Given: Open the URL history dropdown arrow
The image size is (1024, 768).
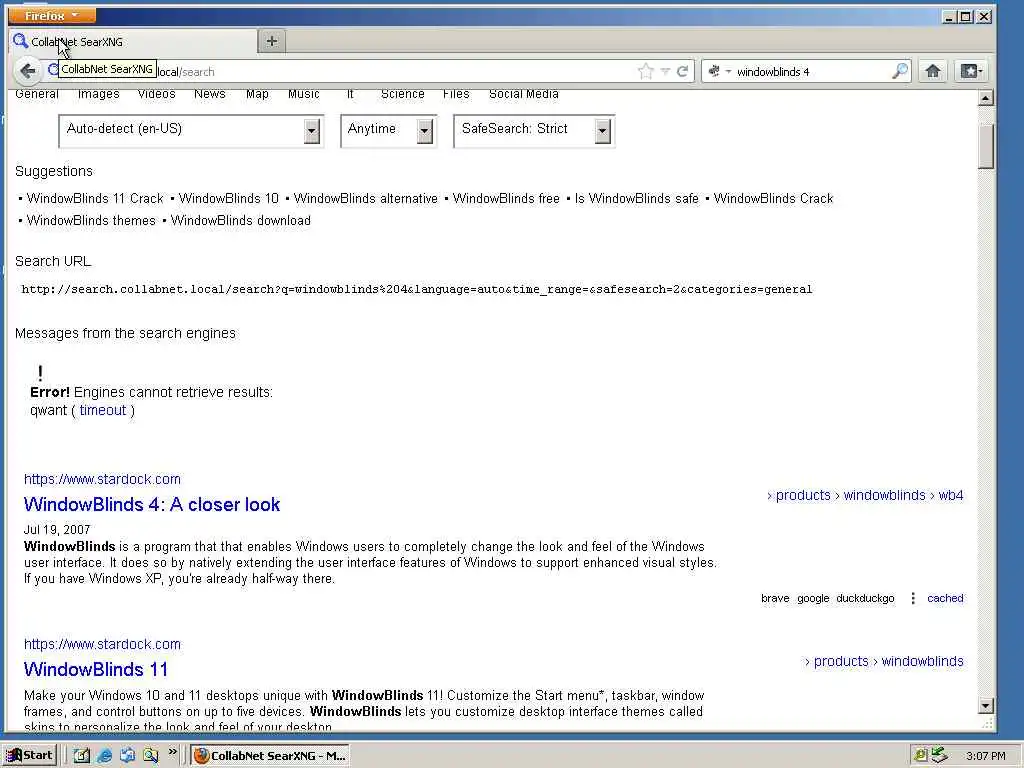Looking at the screenshot, I should (x=665, y=71).
